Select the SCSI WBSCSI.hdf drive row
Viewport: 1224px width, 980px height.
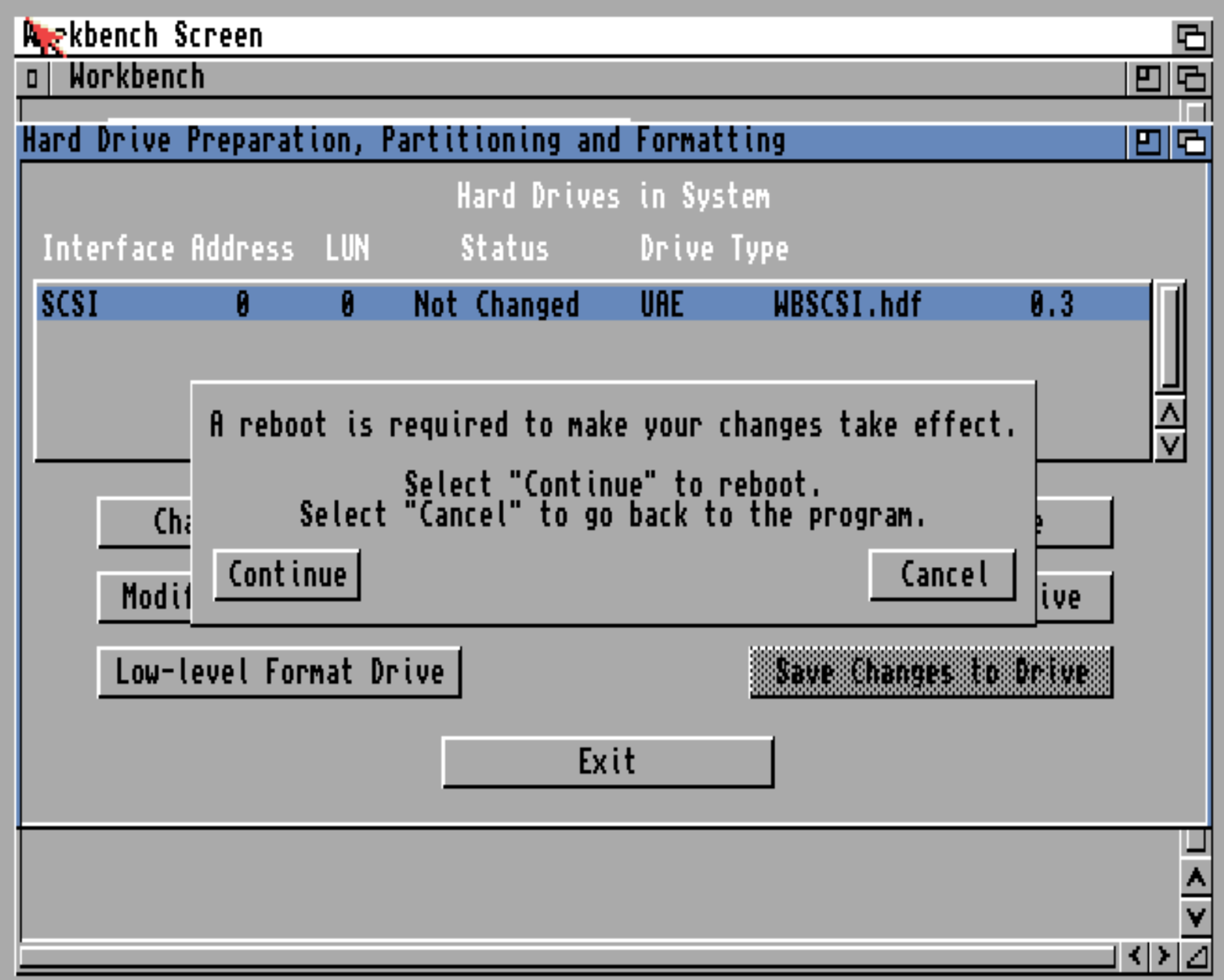click(593, 304)
